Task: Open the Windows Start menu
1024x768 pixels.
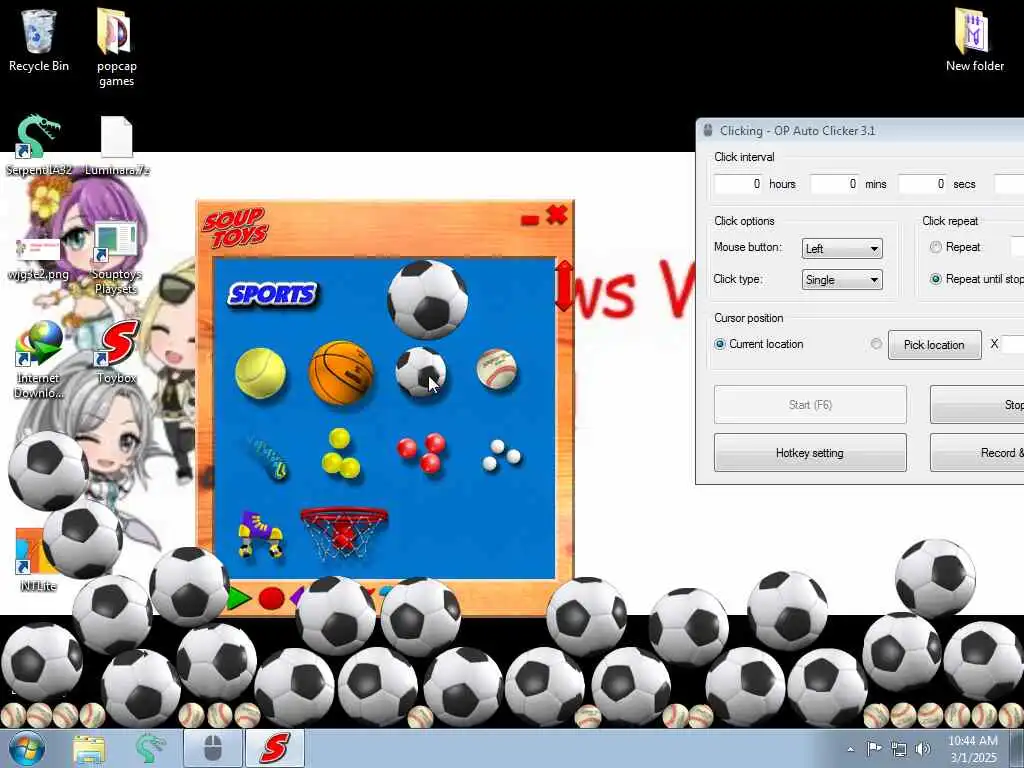Action: [x=26, y=748]
